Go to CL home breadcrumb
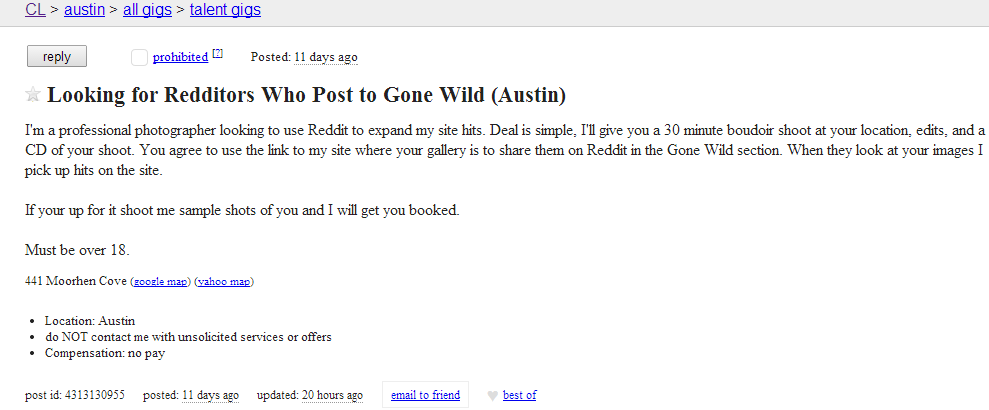This screenshot has width=989, height=410. coord(35,10)
